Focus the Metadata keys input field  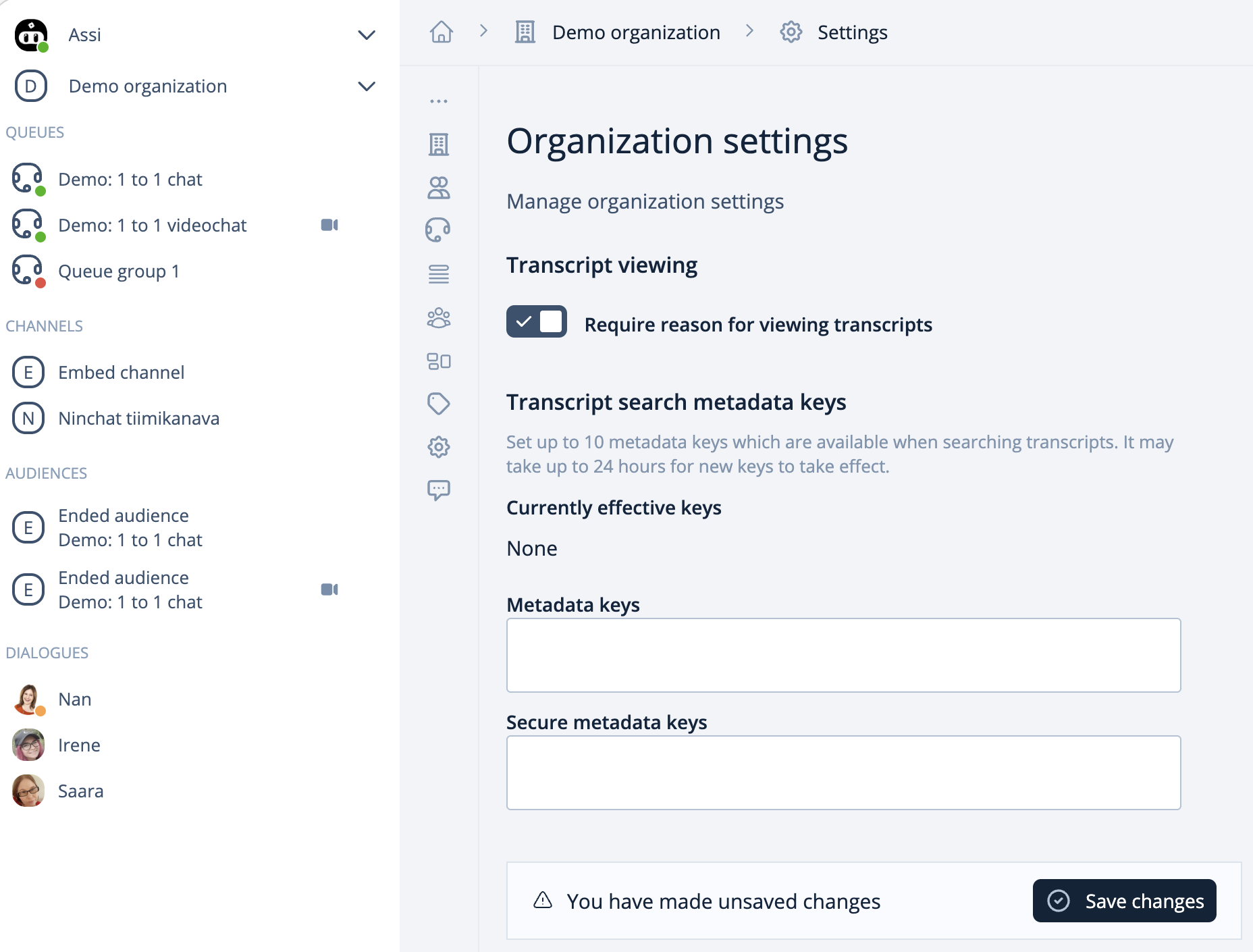click(843, 655)
